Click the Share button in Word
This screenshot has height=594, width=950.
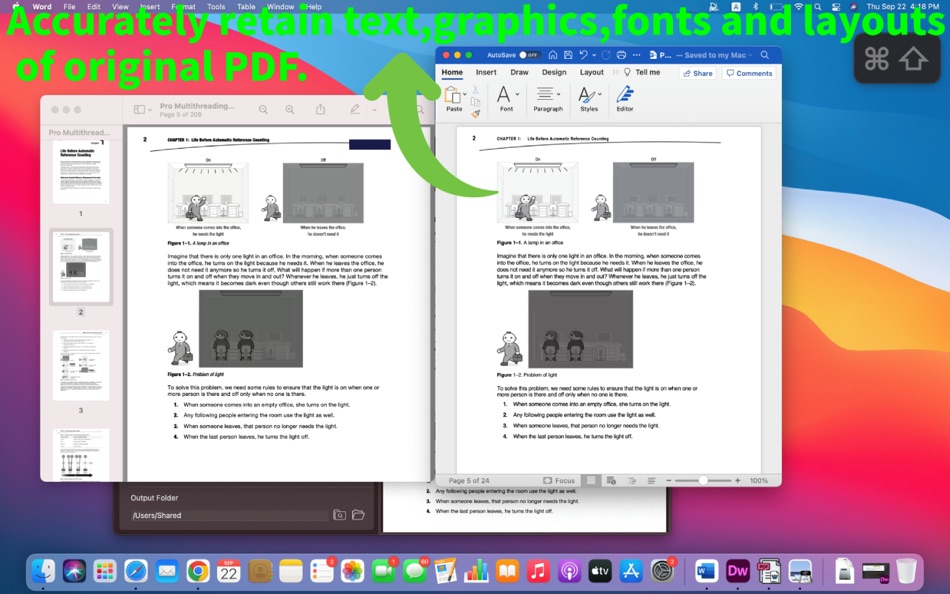(x=698, y=73)
